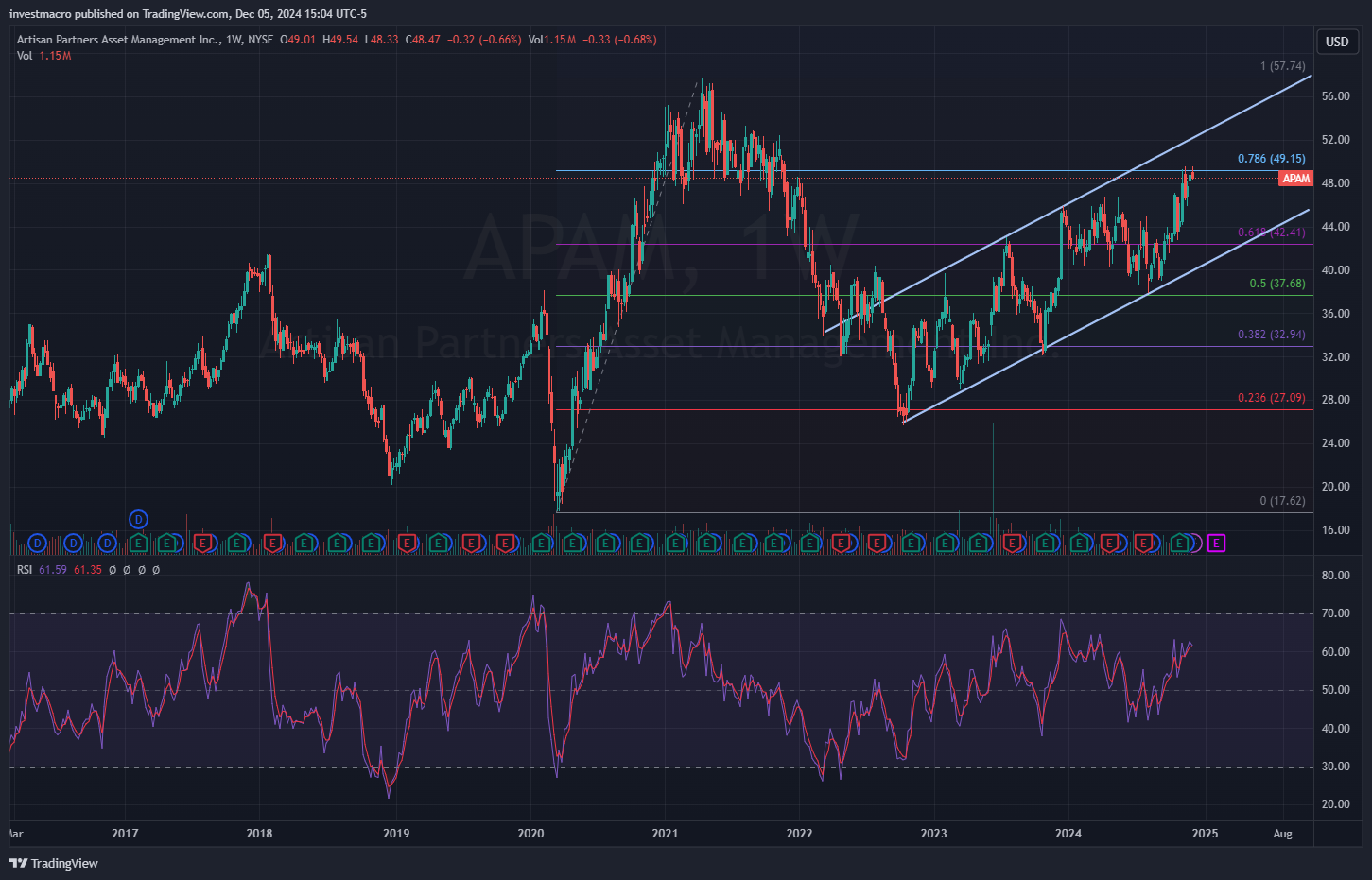Click the 2020 time axis label
The width and height of the screenshot is (1372, 880).
point(530,834)
